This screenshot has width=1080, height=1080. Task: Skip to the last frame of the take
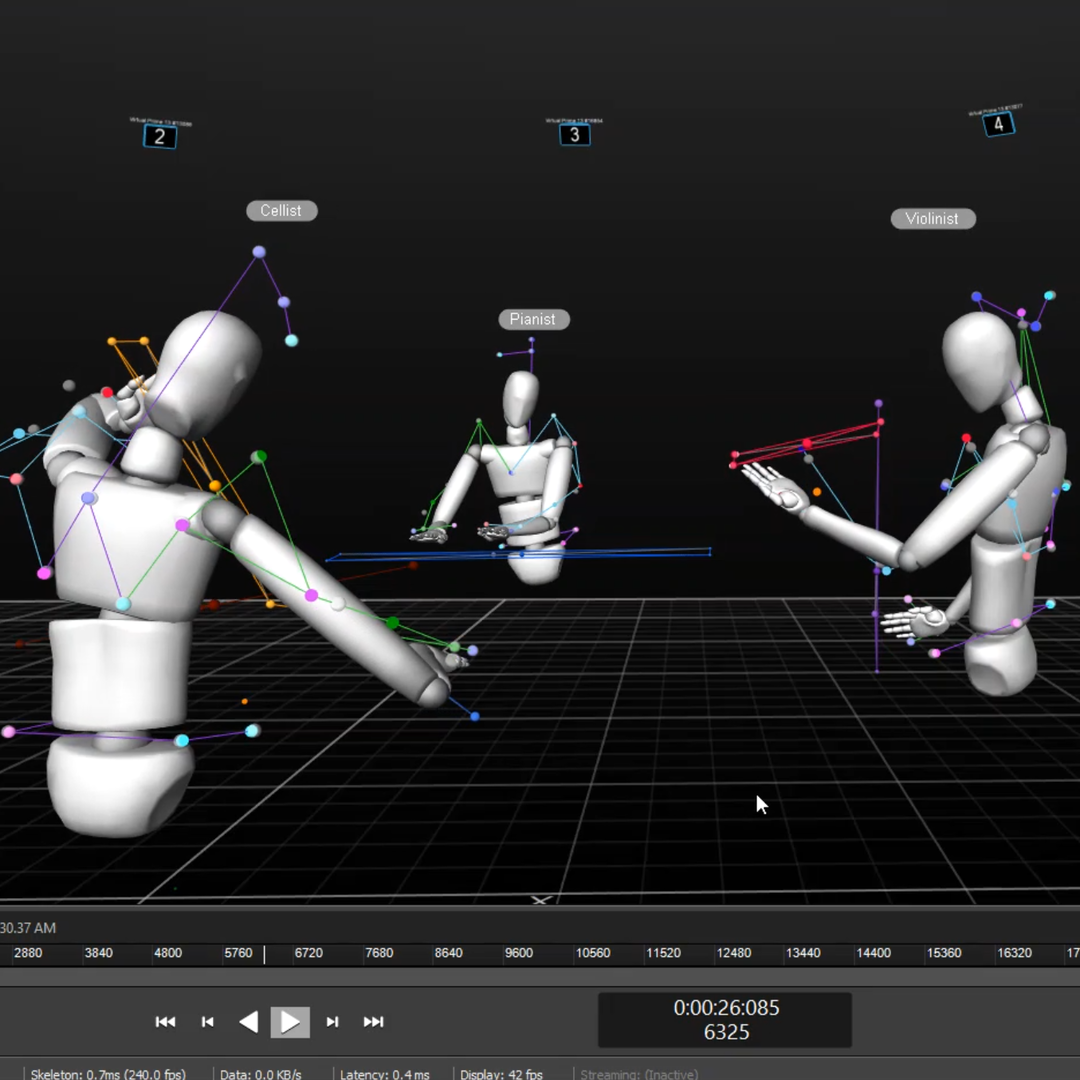coord(373,1021)
